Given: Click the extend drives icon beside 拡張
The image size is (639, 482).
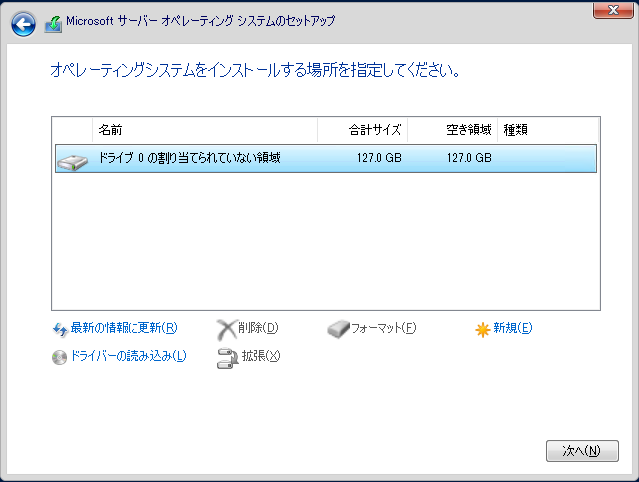Looking at the screenshot, I should point(227,358).
